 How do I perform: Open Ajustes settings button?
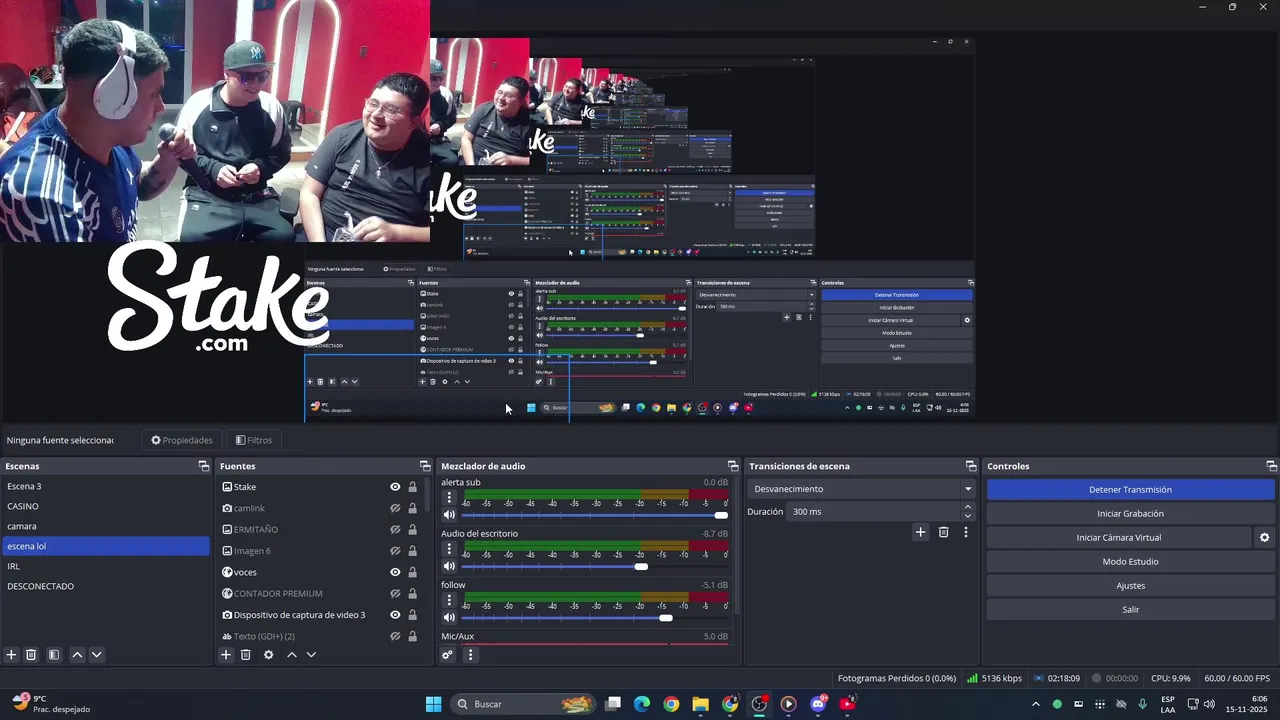(1130, 586)
